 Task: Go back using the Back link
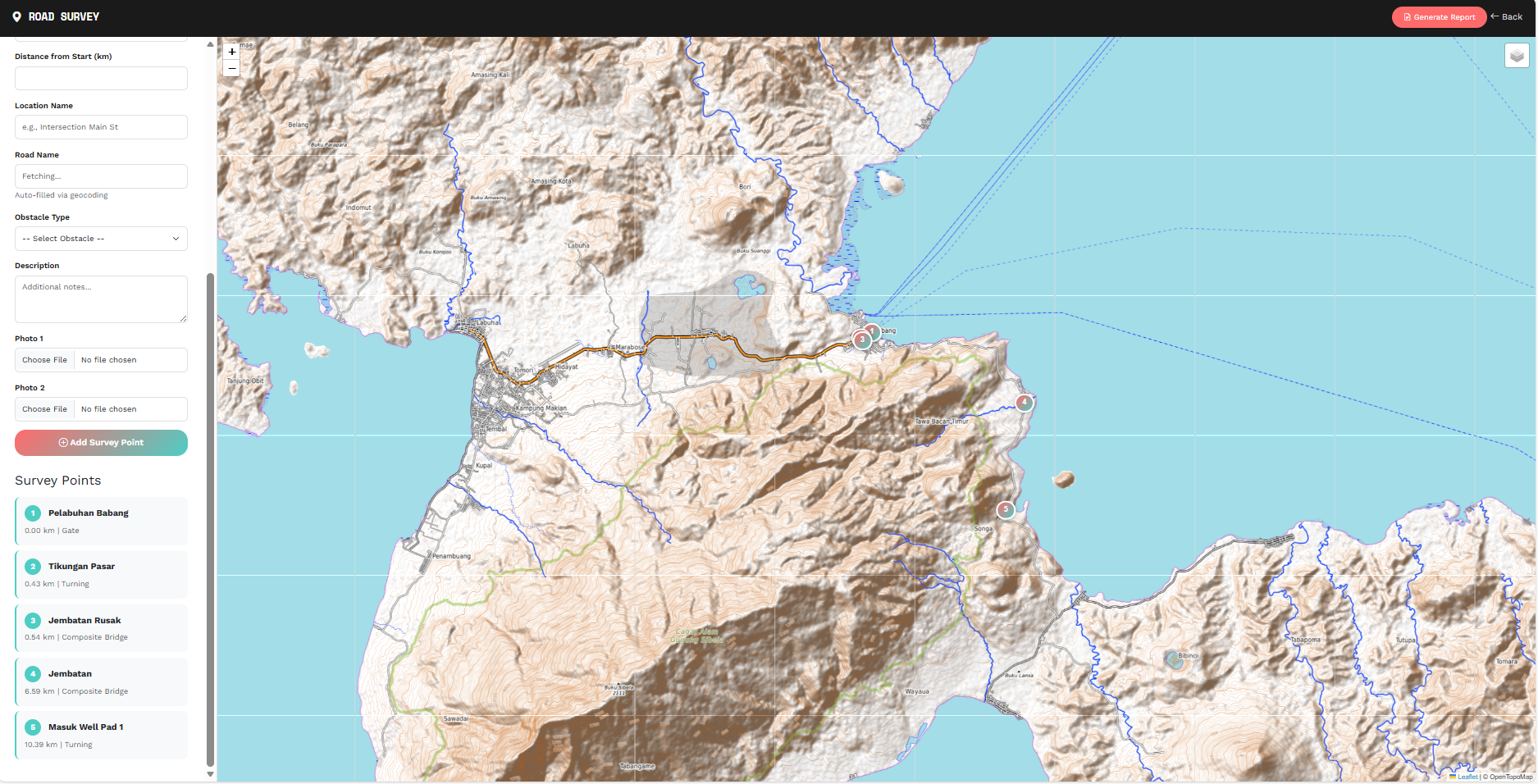[x=1507, y=16]
